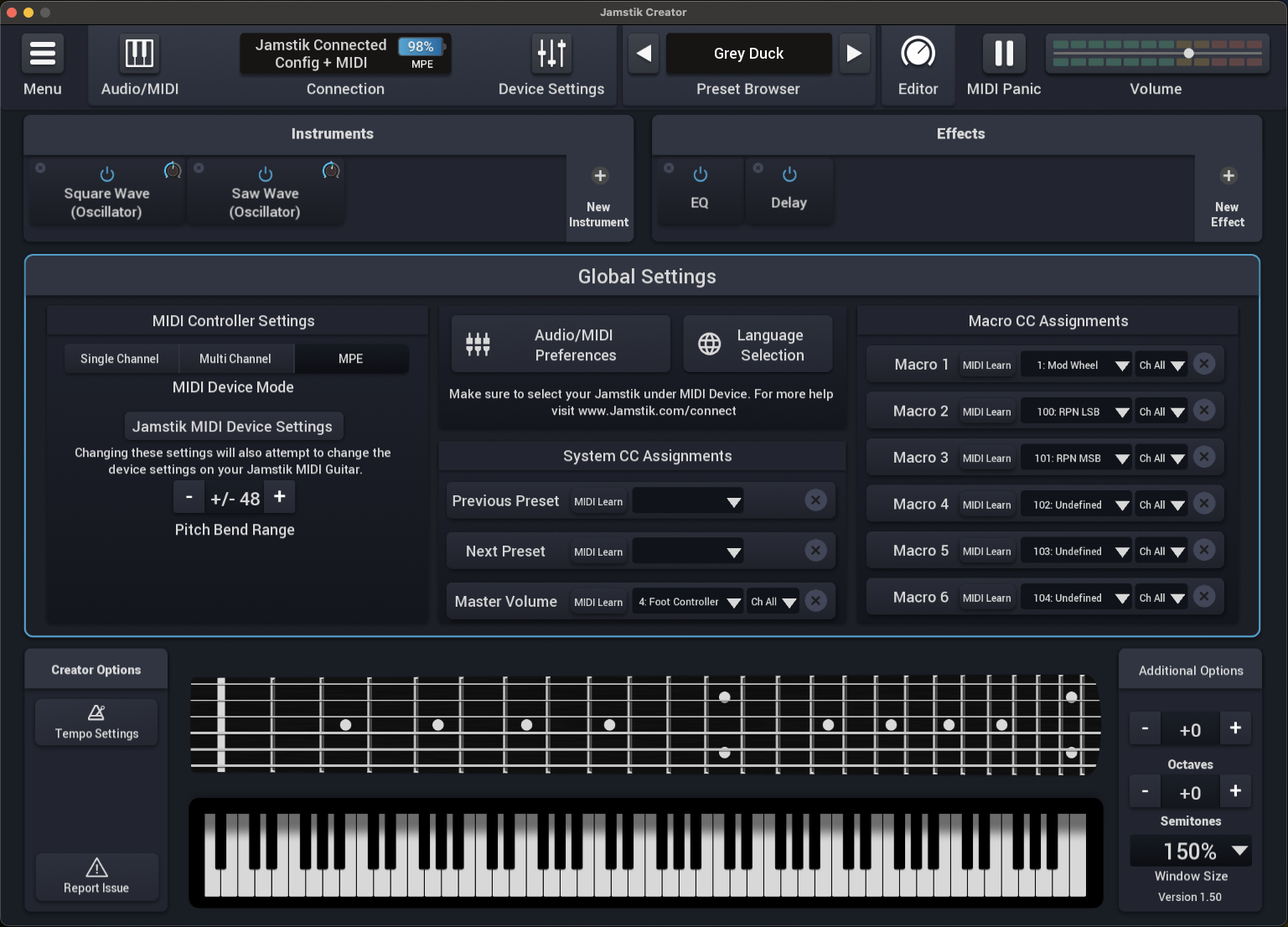Go to next preset arrow
Image resolution: width=1288 pixels, height=927 pixels.
(854, 54)
